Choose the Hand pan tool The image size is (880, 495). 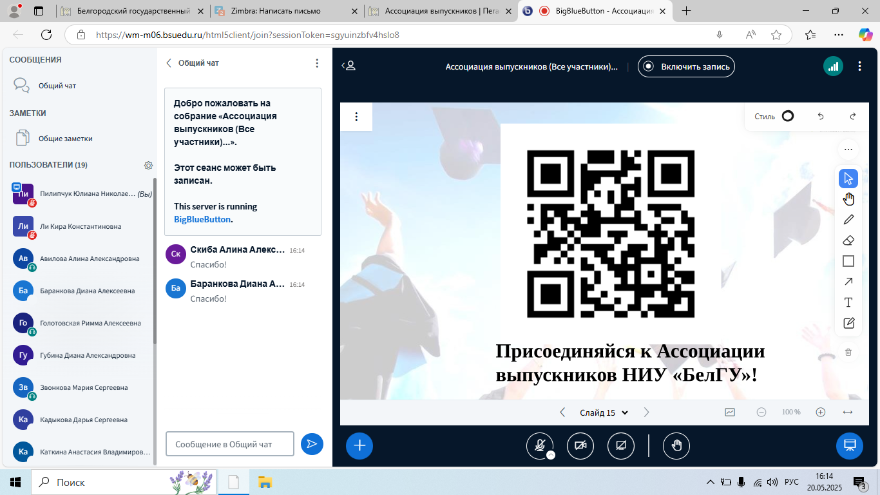(848, 199)
